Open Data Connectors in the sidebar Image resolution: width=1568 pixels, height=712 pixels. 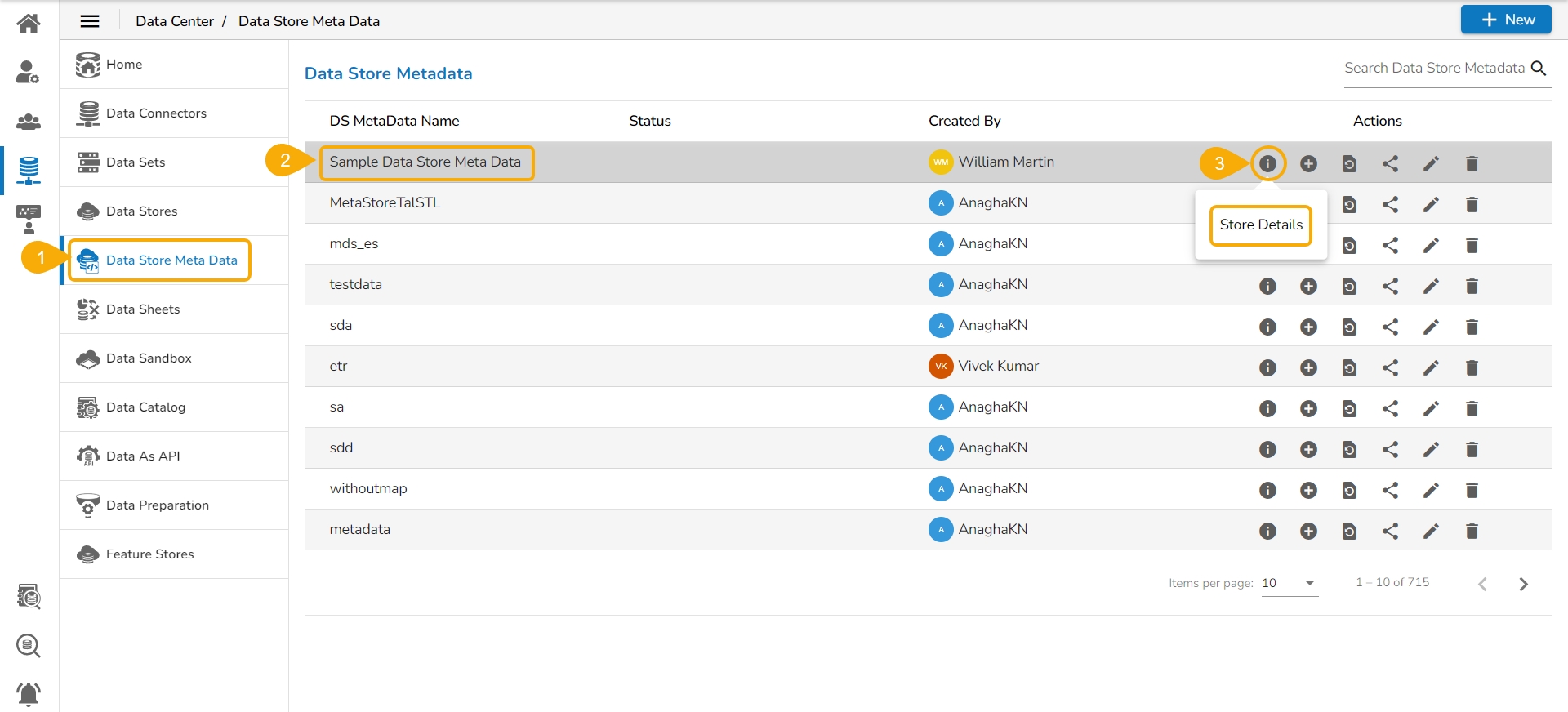click(156, 113)
